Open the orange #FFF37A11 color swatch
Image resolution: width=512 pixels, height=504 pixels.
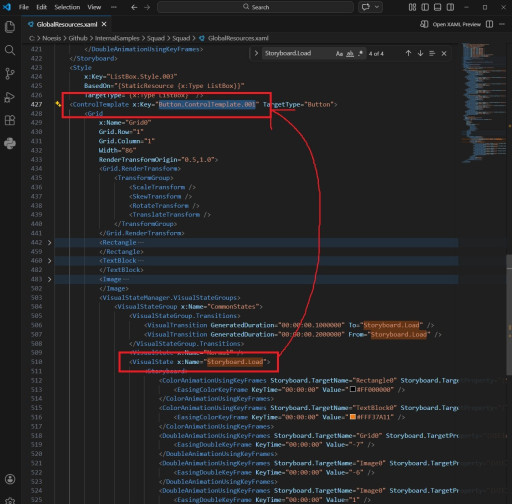point(353,417)
